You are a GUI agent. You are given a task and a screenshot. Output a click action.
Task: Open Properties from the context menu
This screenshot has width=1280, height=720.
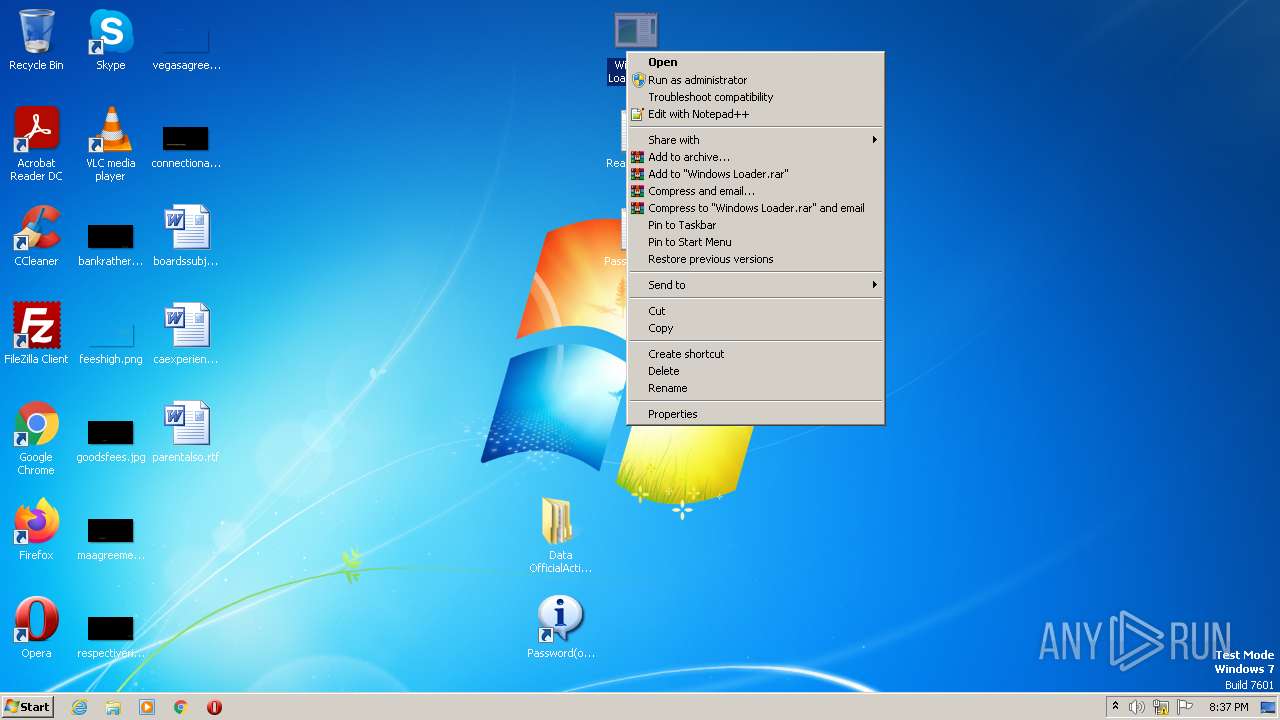pyautogui.click(x=755, y=414)
